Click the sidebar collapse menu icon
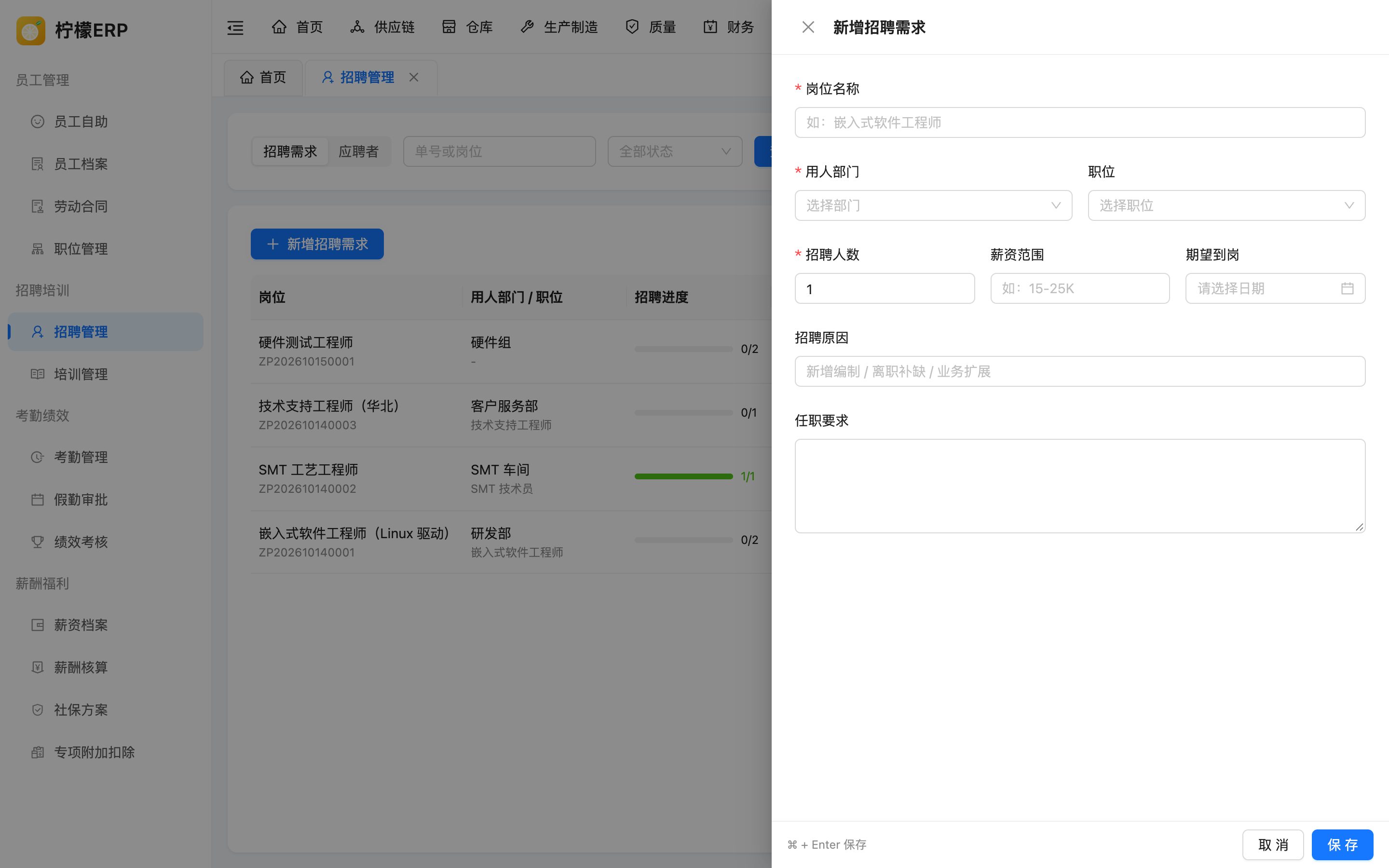Image resolution: width=1389 pixels, height=868 pixels. (x=235, y=27)
